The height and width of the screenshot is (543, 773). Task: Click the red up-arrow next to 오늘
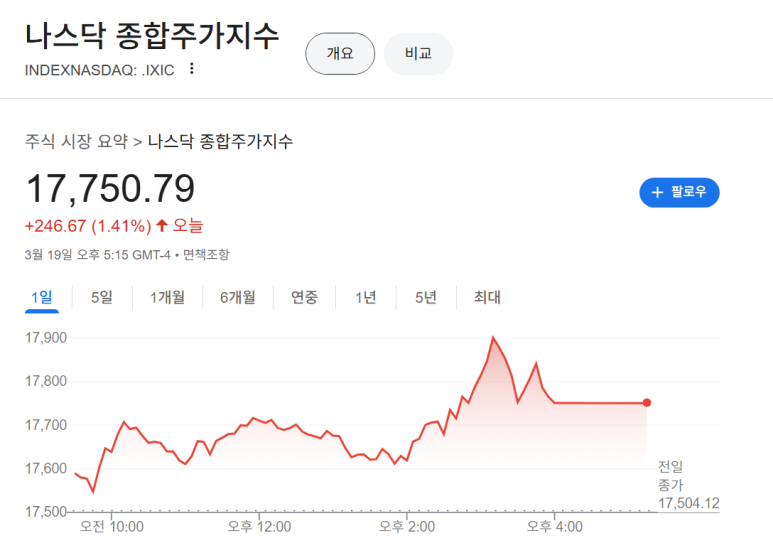[x=162, y=225]
